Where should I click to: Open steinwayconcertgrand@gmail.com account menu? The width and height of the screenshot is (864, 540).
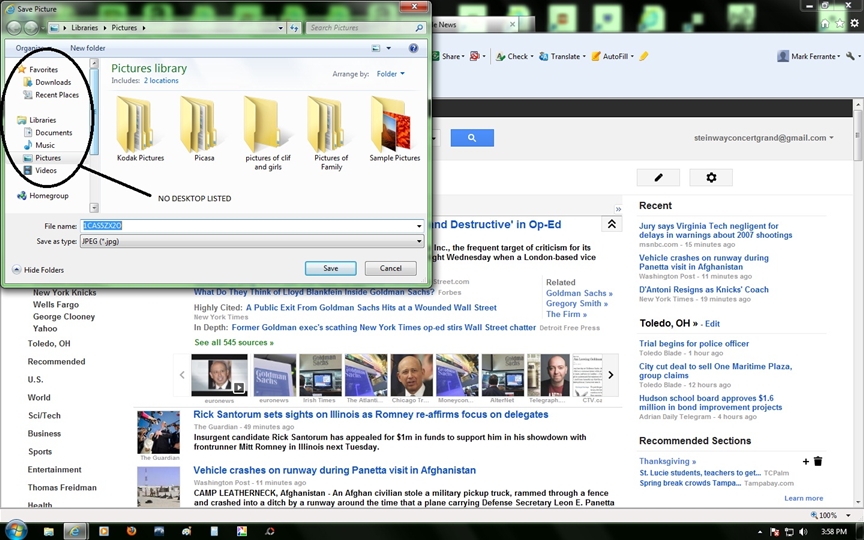(764, 138)
